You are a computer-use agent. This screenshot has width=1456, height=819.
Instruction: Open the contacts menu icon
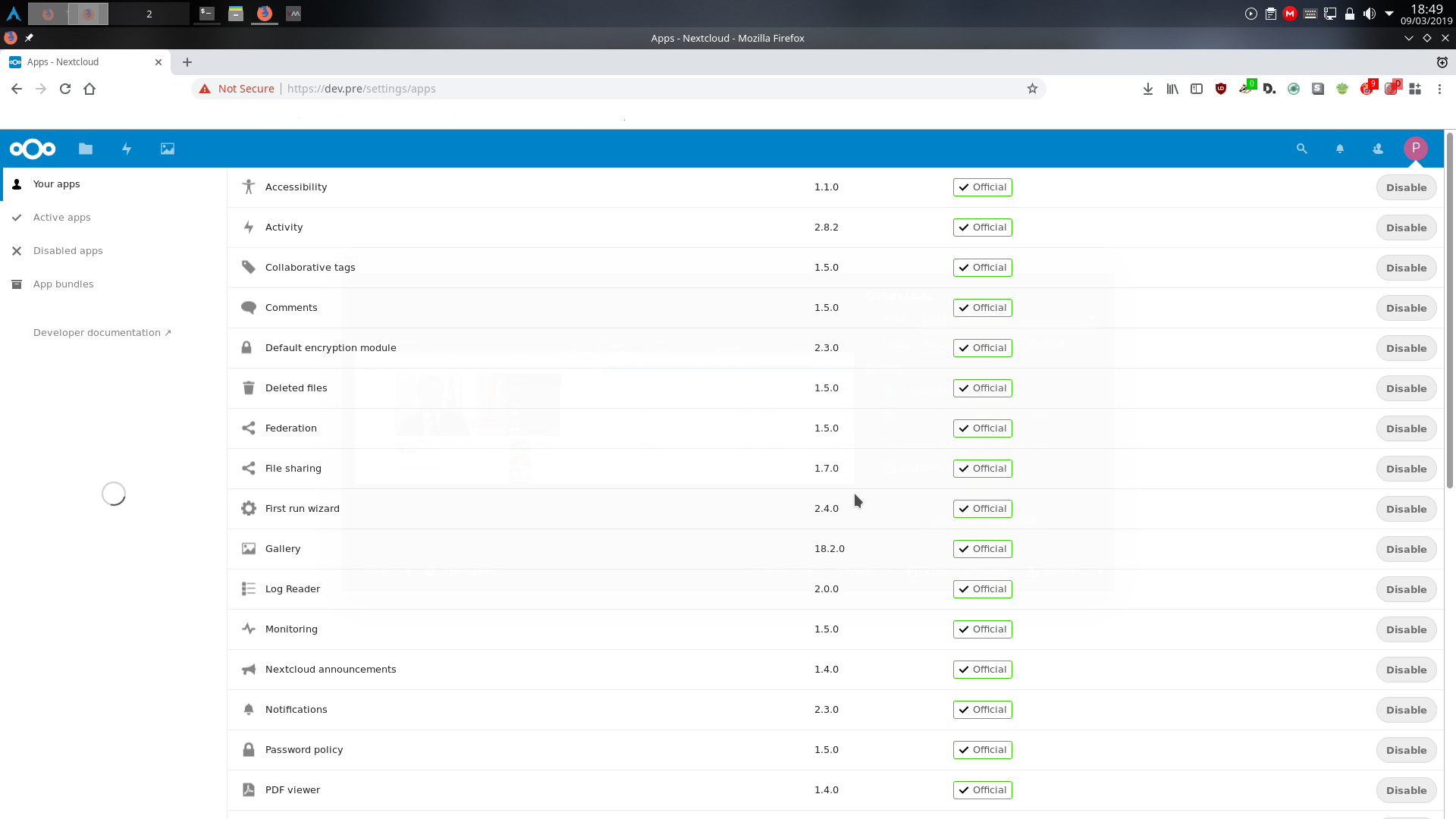(1378, 149)
